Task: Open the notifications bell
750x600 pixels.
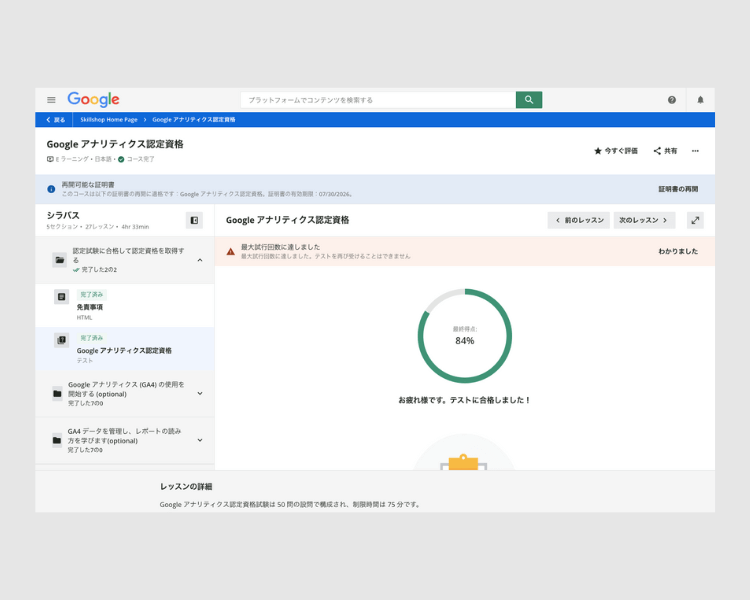Action: 700,100
